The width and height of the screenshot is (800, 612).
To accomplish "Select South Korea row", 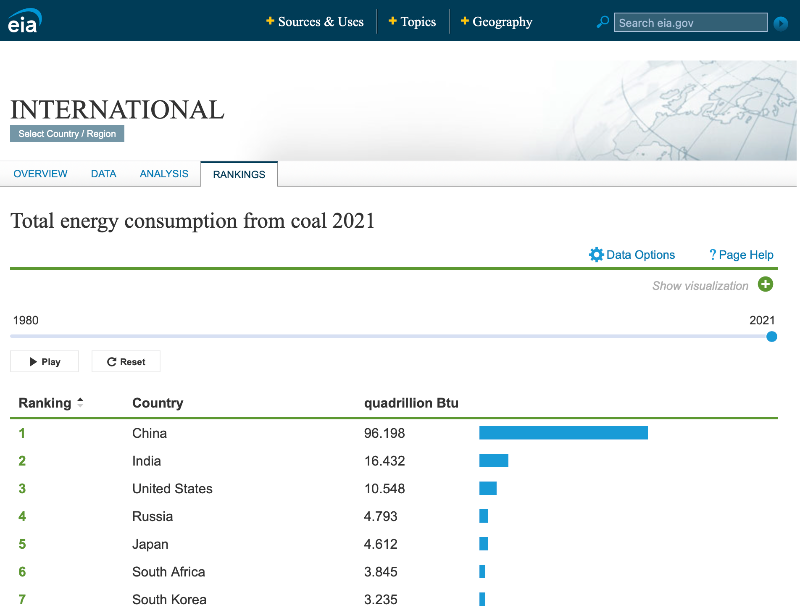I will click(394, 599).
